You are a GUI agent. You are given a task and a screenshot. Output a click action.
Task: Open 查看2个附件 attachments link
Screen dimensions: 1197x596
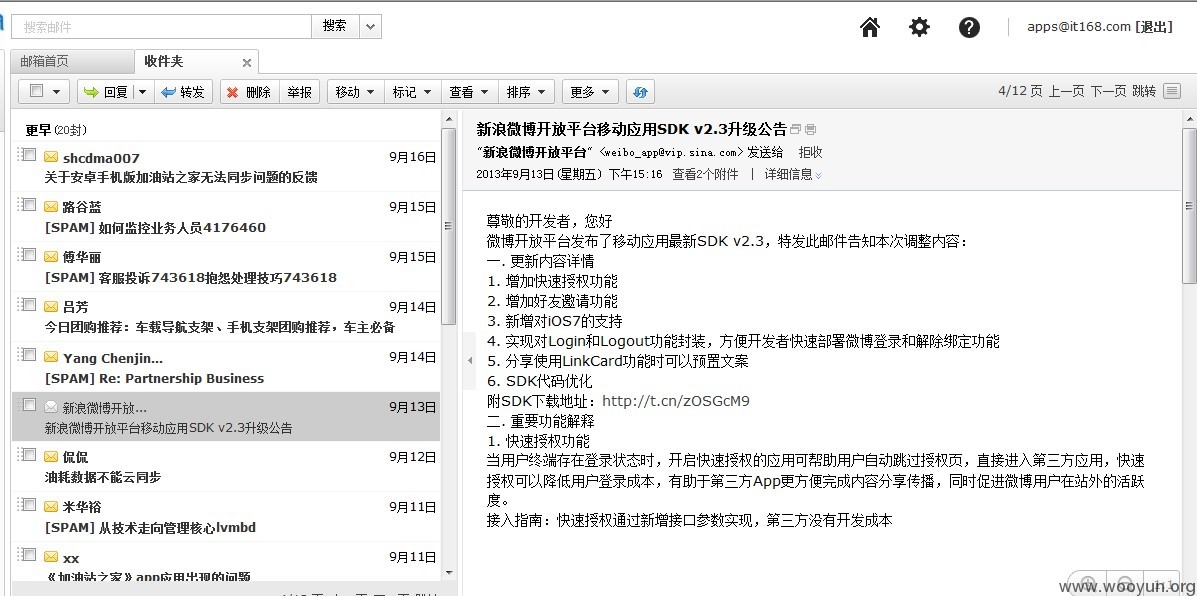[705, 174]
